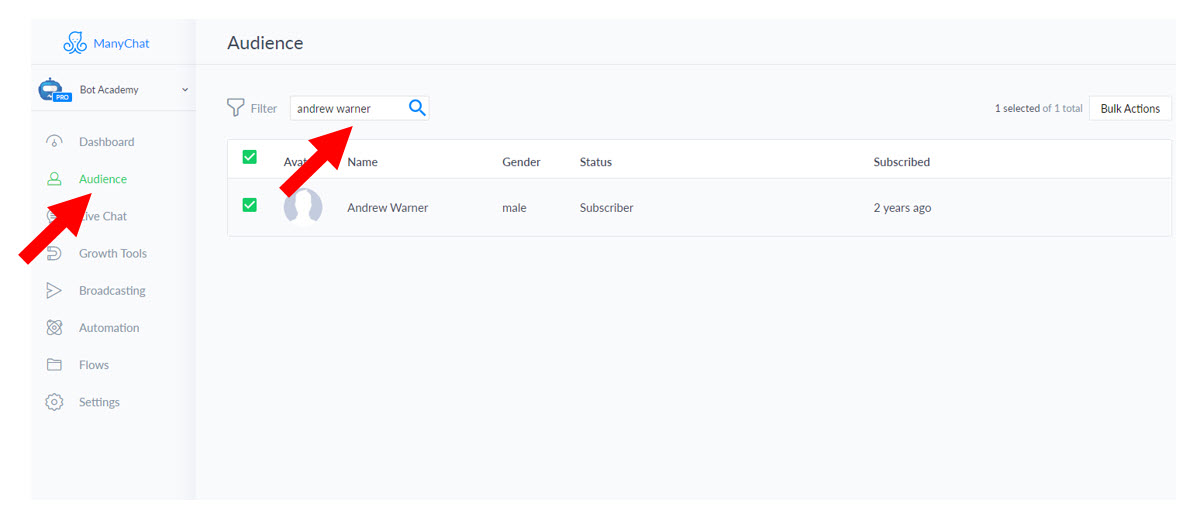Open the Andrew Warner subscriber name
This screenshot has height=524, width=1192.
tap(387, 208)
